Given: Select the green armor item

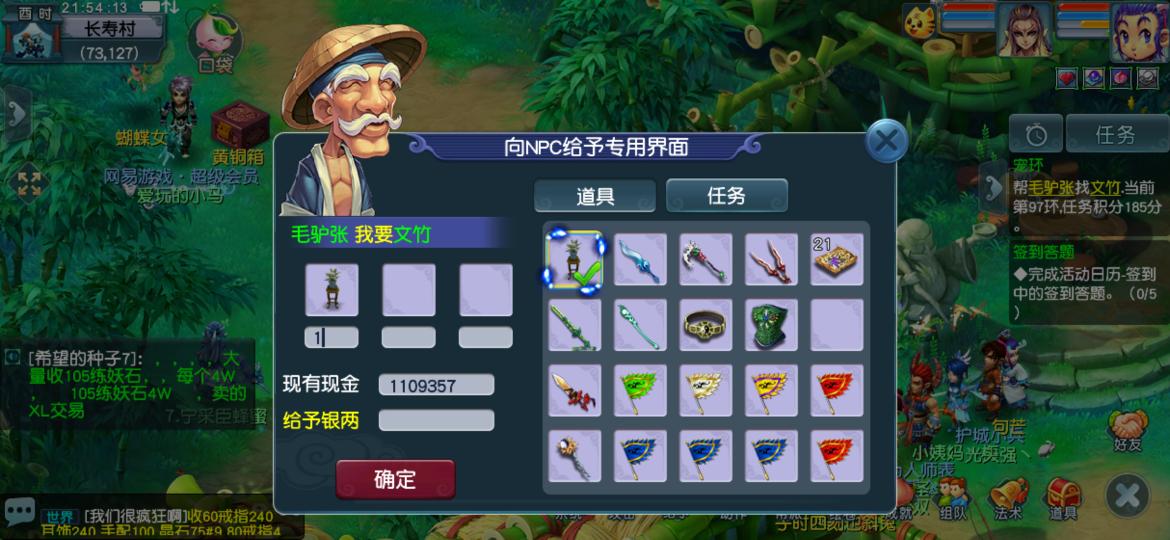Looking at the screenshot, I should pos(771,324).
